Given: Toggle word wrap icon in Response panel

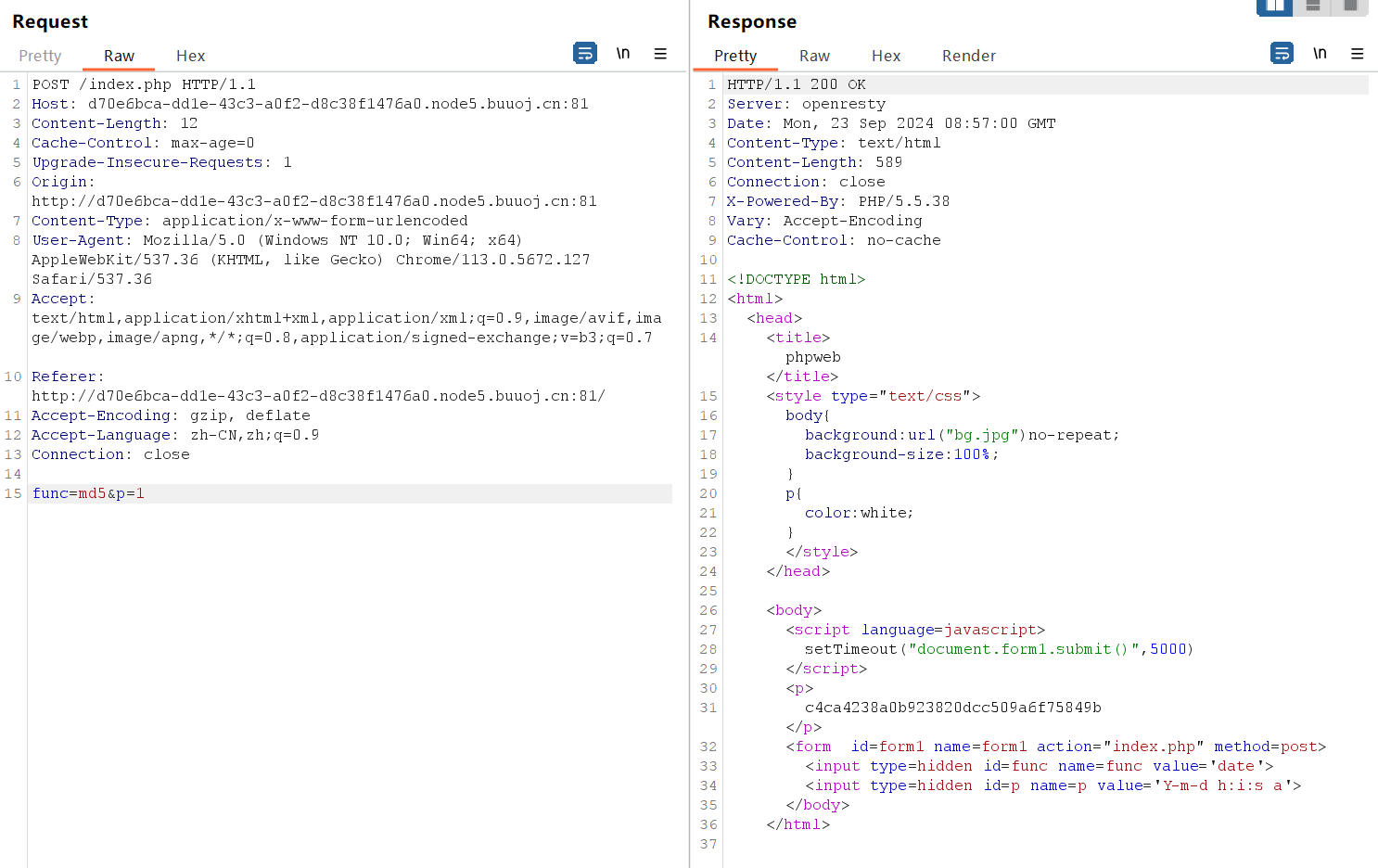Looking at the screenshot, I should click(1282, 54).
